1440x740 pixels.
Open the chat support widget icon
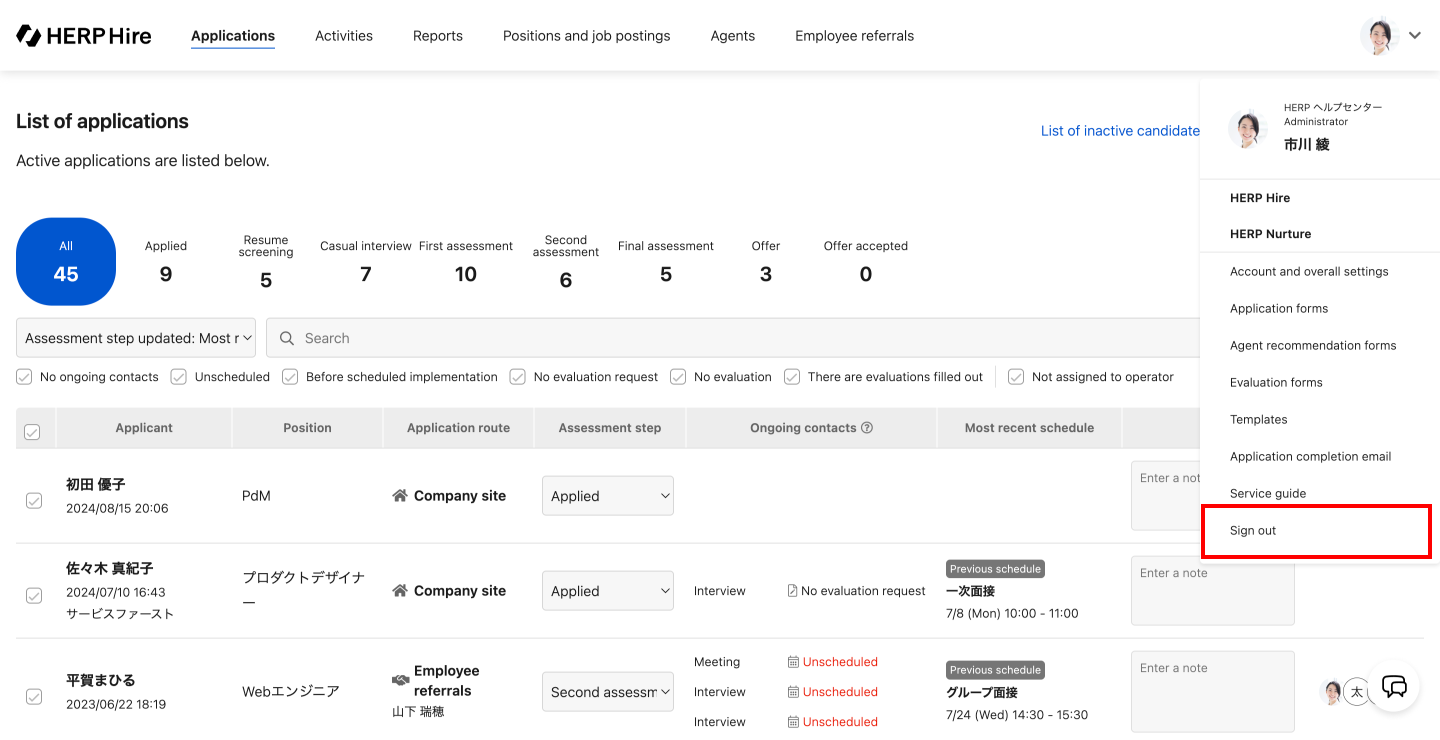pos(1394,687)
